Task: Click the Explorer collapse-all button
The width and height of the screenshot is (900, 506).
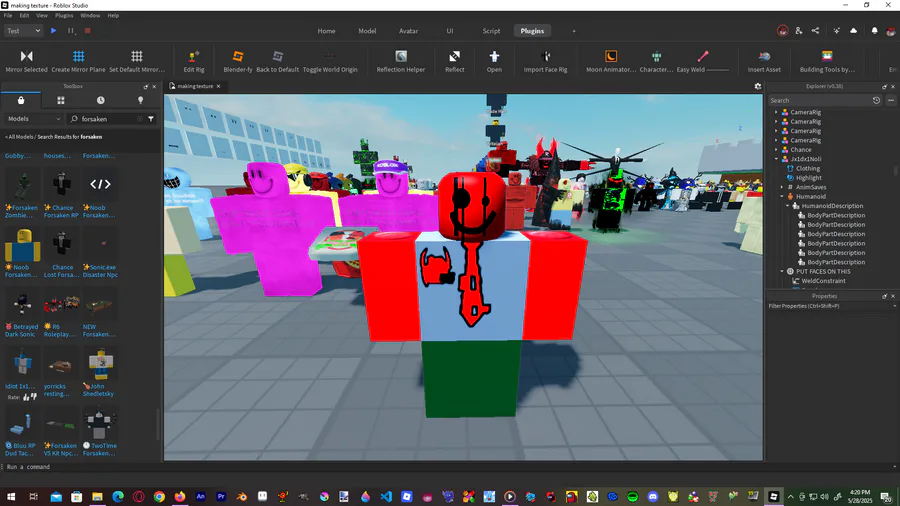Action: coord(891,100)
